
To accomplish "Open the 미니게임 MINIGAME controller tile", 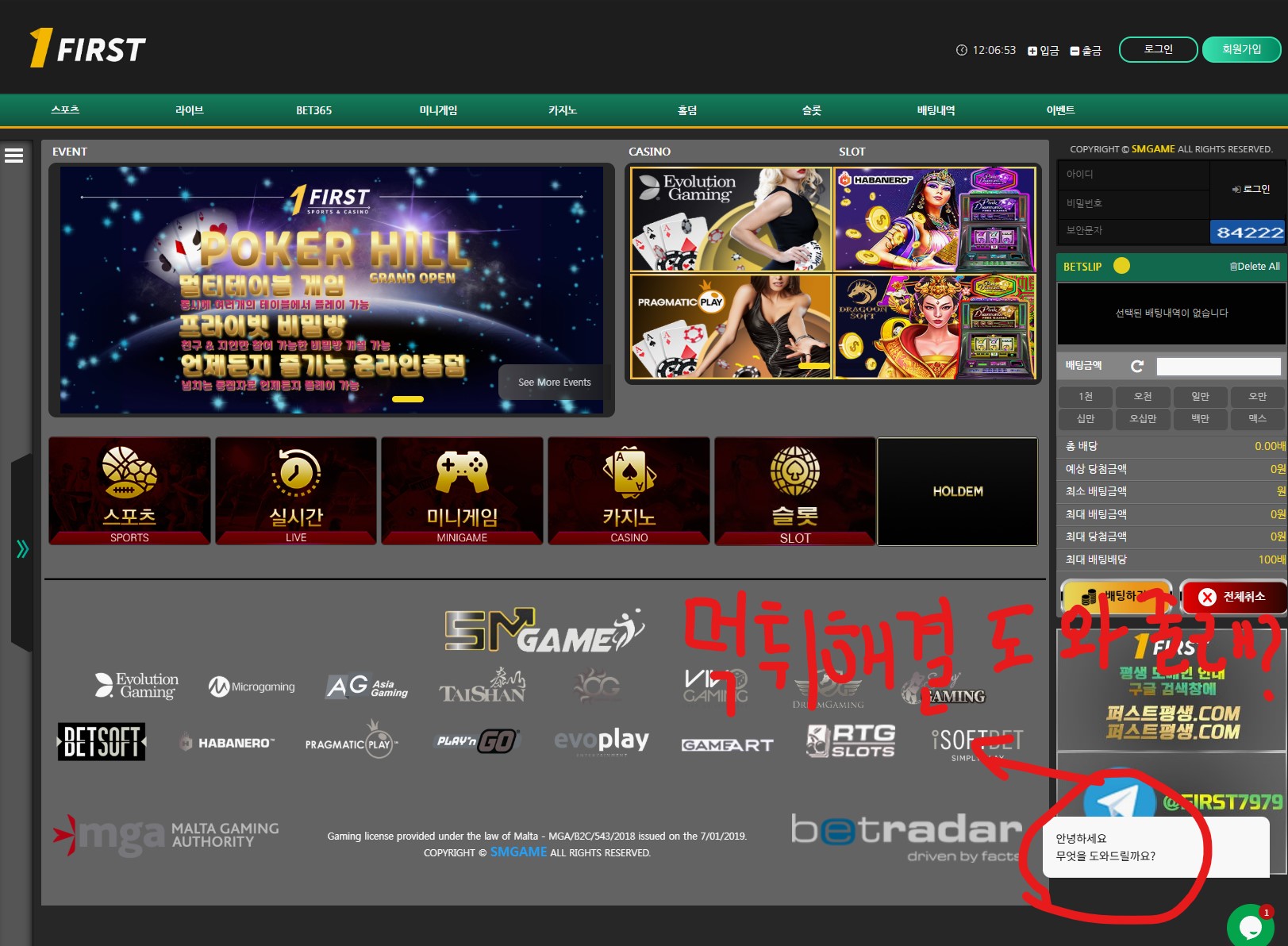I will (x=462, y=490).
